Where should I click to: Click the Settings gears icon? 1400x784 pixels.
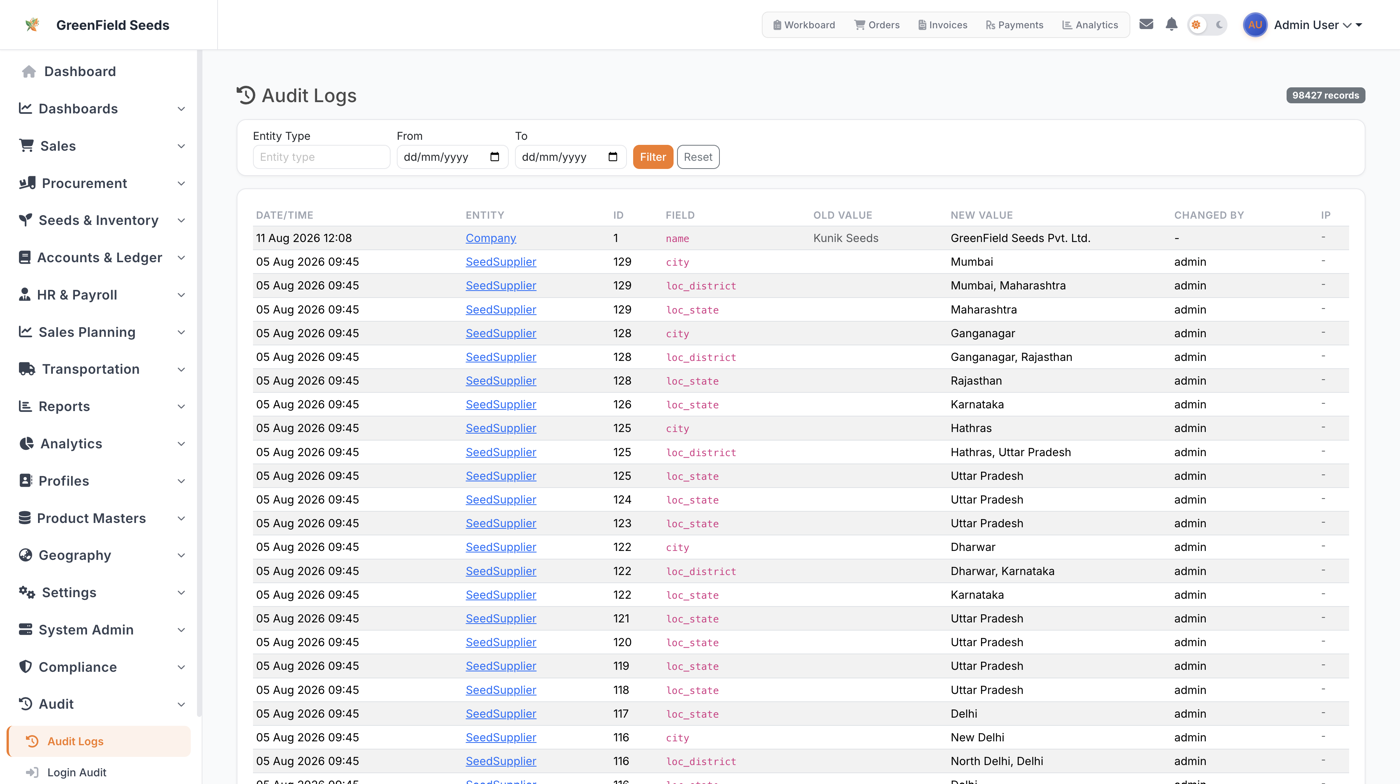pos(27,592)
